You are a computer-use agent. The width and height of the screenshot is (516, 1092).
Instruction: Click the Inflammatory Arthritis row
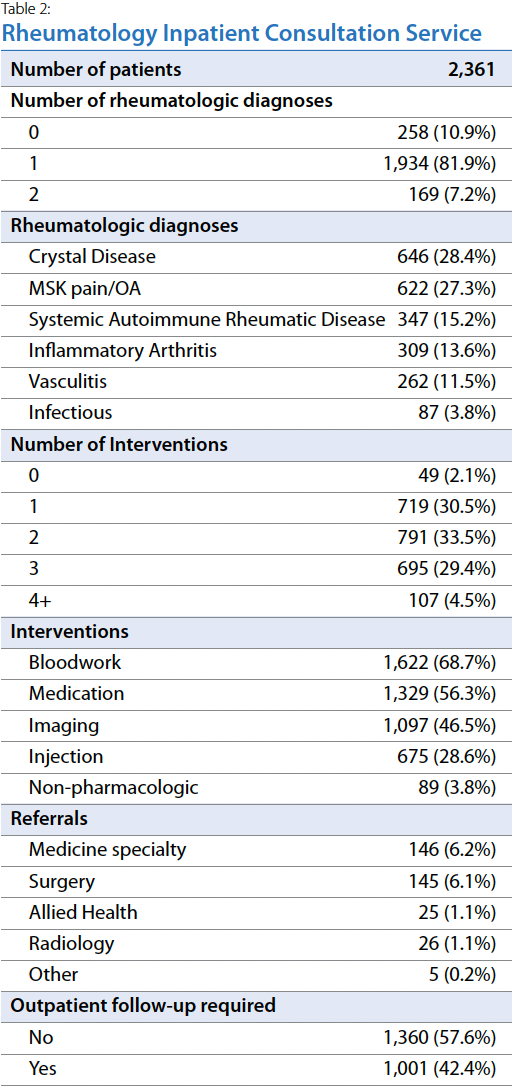[x=258, y=350]
